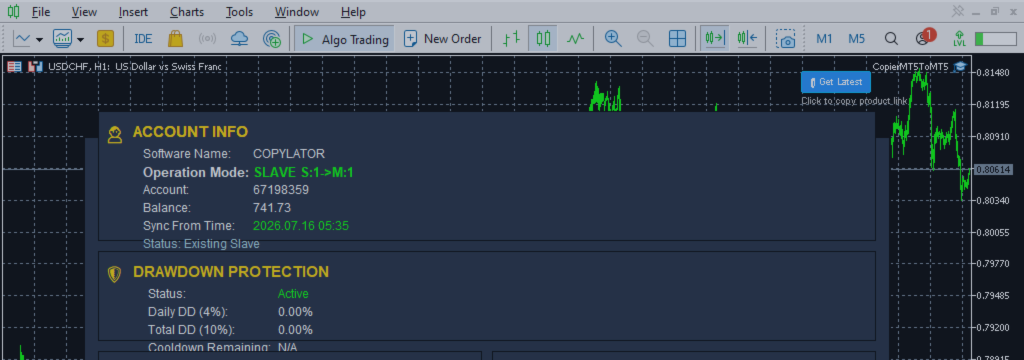Open the New Order dialog
Screen dimensions: 1024x360
point(443,39)
